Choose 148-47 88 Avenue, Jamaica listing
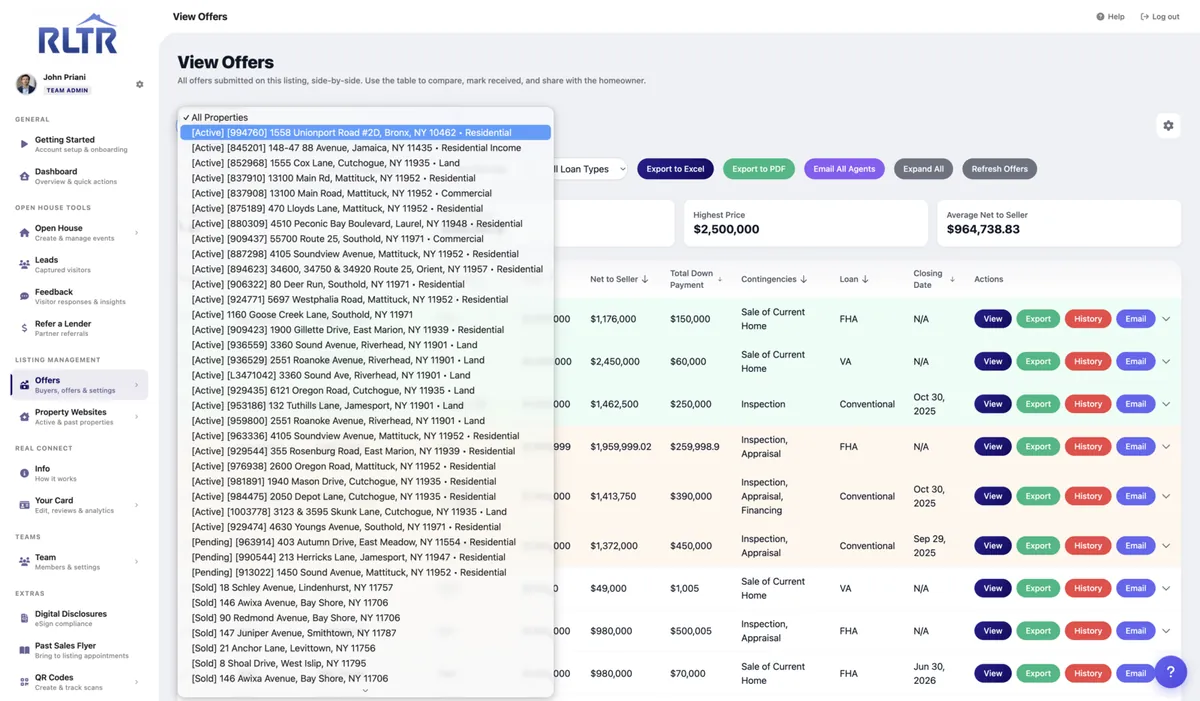 365,148
